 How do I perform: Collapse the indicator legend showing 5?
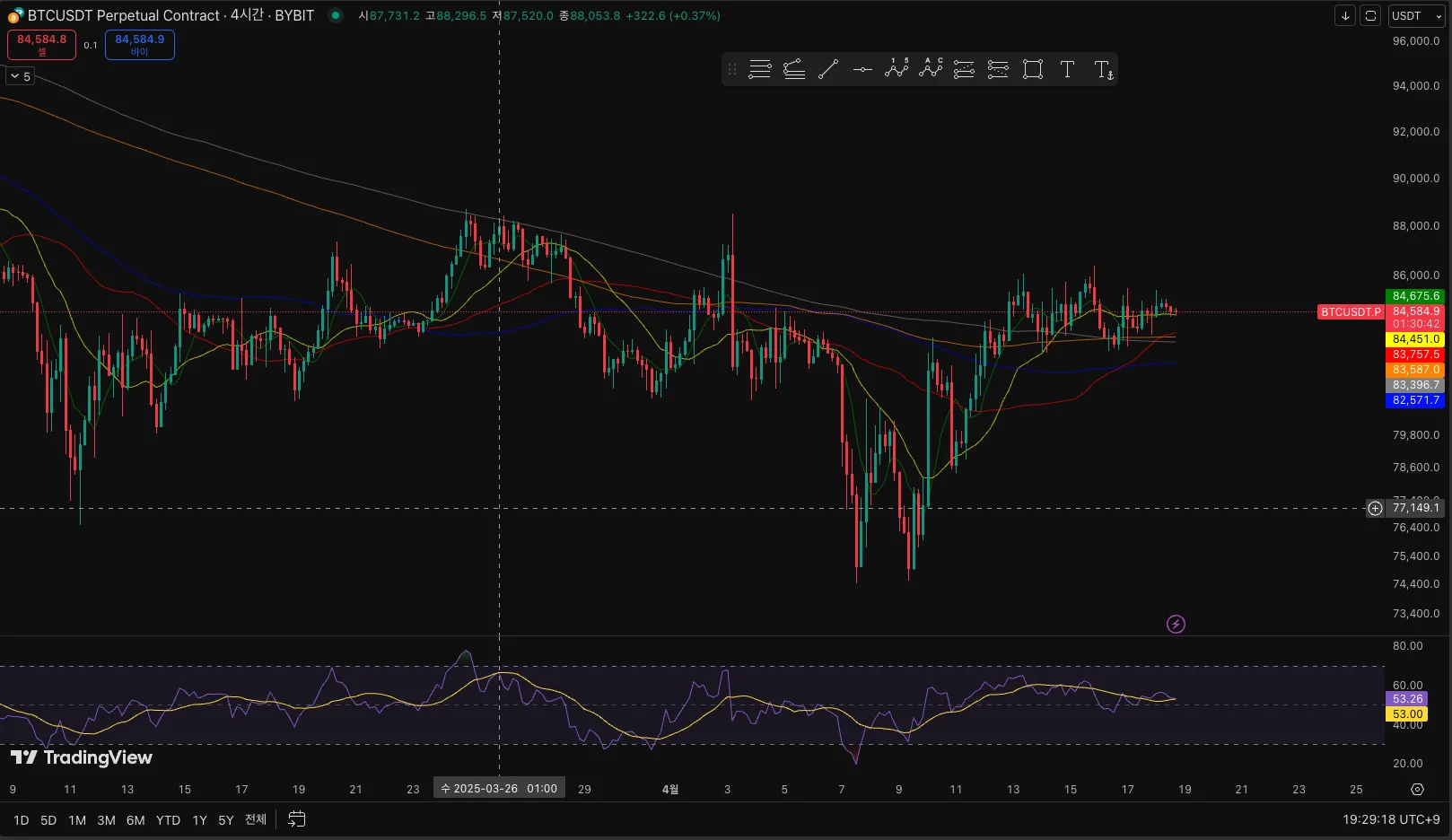pos(20,76)
